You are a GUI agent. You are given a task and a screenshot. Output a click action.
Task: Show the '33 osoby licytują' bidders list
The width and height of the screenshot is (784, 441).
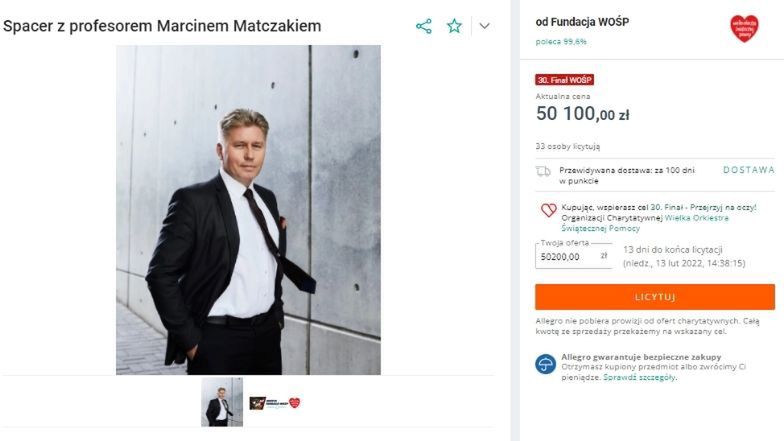[567, 145]
